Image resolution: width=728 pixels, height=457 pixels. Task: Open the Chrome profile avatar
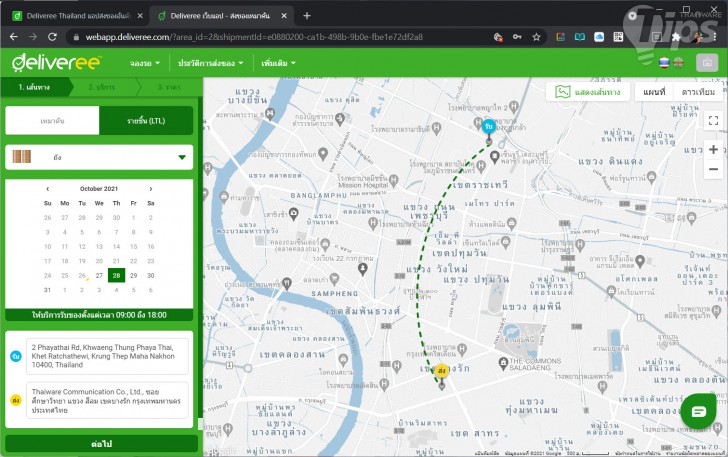696,37
